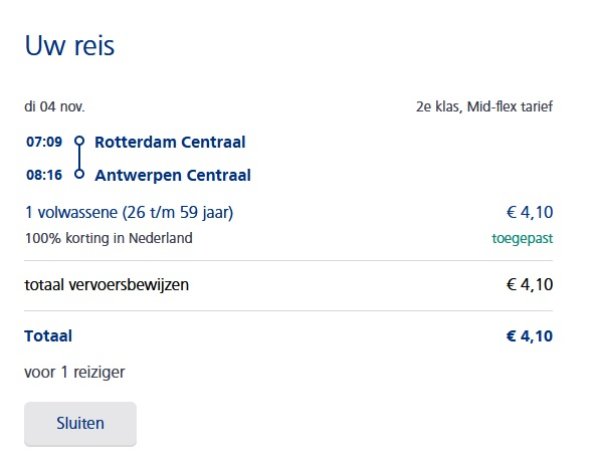The width and height of the screenshot is (600, 466).
Task: Click the Rotterdam Centraal station name
Action: (x=169, y=142)
